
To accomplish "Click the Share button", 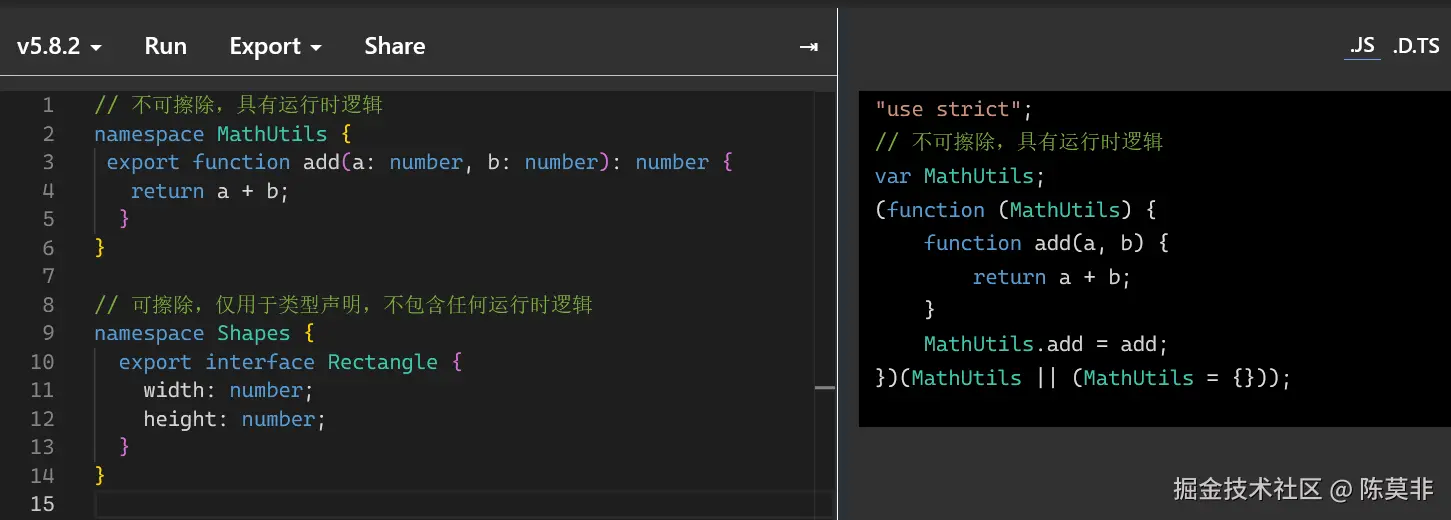I will pos(394,46).
